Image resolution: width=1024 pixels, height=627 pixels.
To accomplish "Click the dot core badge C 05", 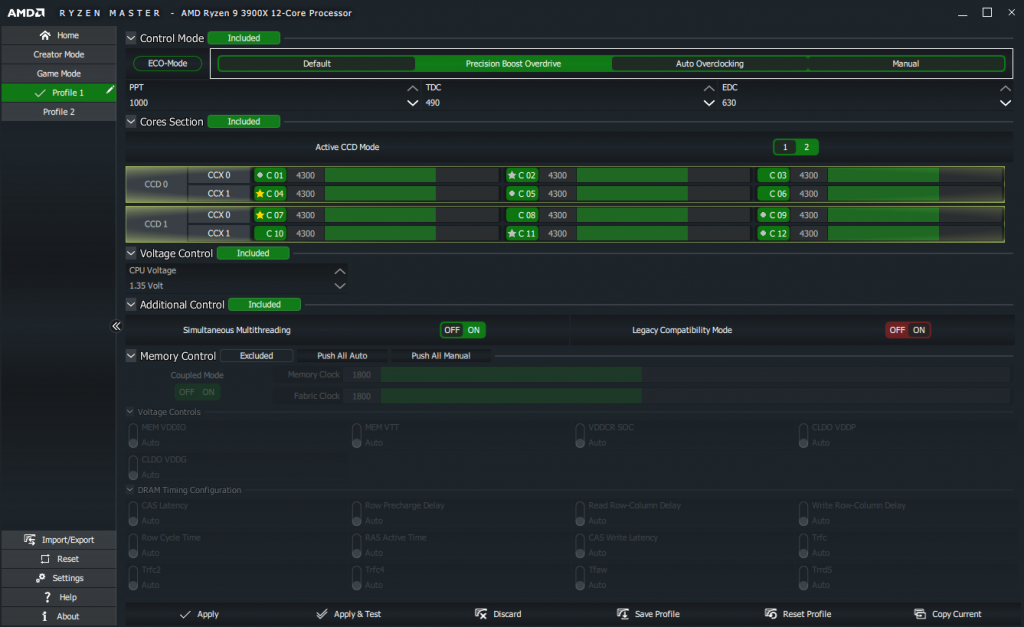I will [522, 194].
